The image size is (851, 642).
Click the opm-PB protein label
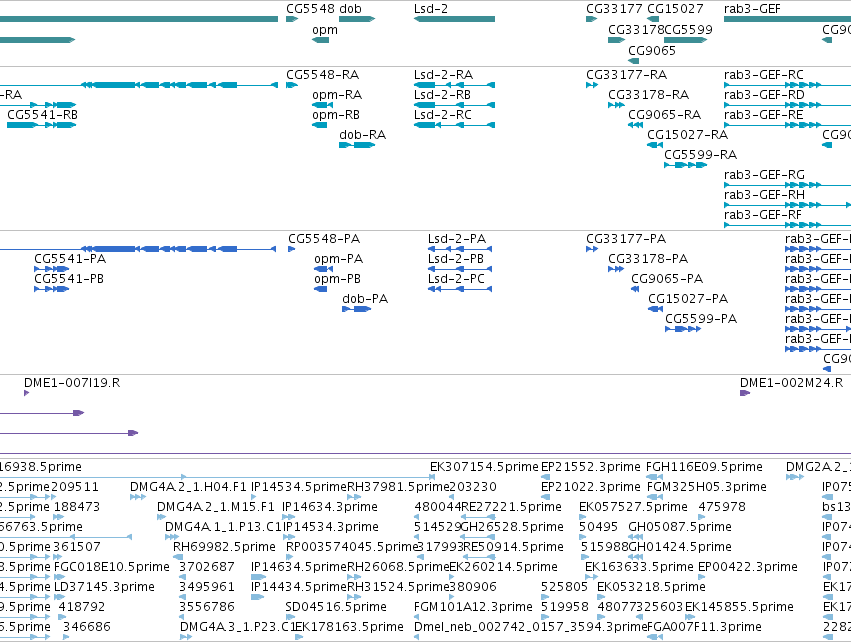338,279
